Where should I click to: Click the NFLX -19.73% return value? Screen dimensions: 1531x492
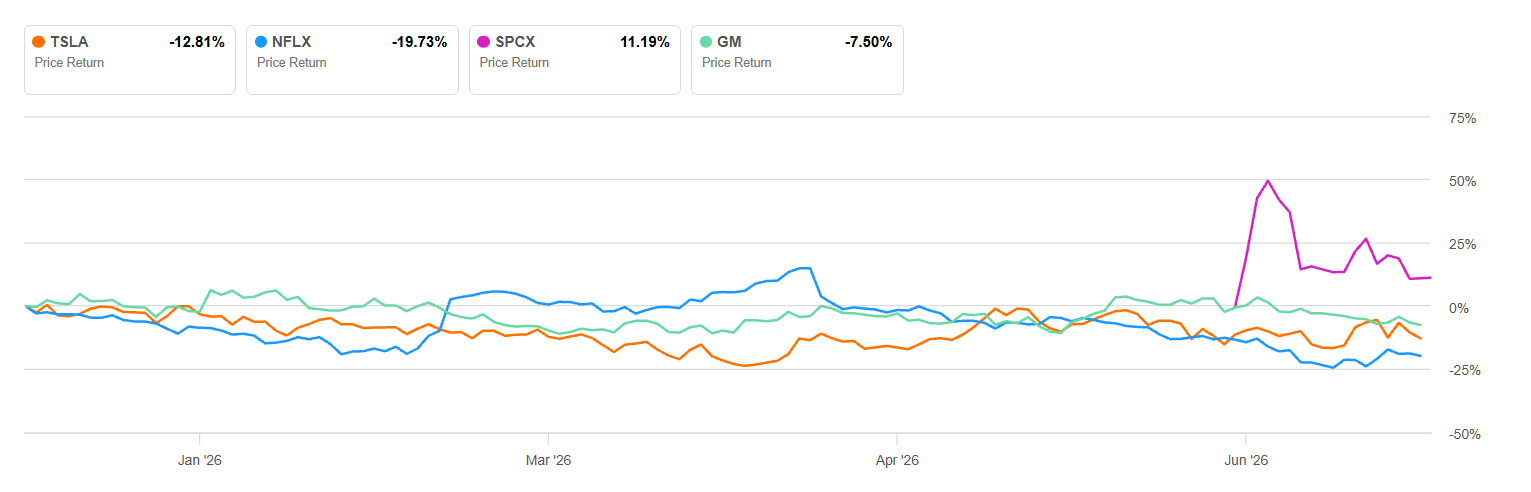[x=419, y=42]
